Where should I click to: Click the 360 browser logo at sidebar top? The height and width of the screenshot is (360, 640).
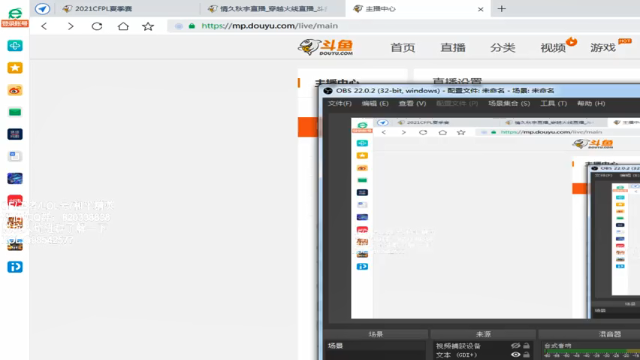(x=15, y=13)
